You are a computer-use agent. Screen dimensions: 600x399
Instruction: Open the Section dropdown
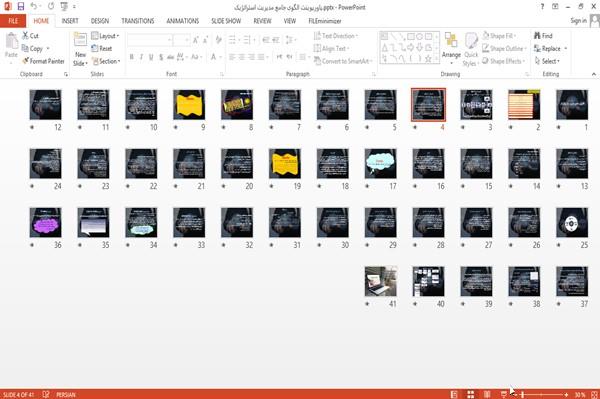pyautogui.click(x=106, y=61)
